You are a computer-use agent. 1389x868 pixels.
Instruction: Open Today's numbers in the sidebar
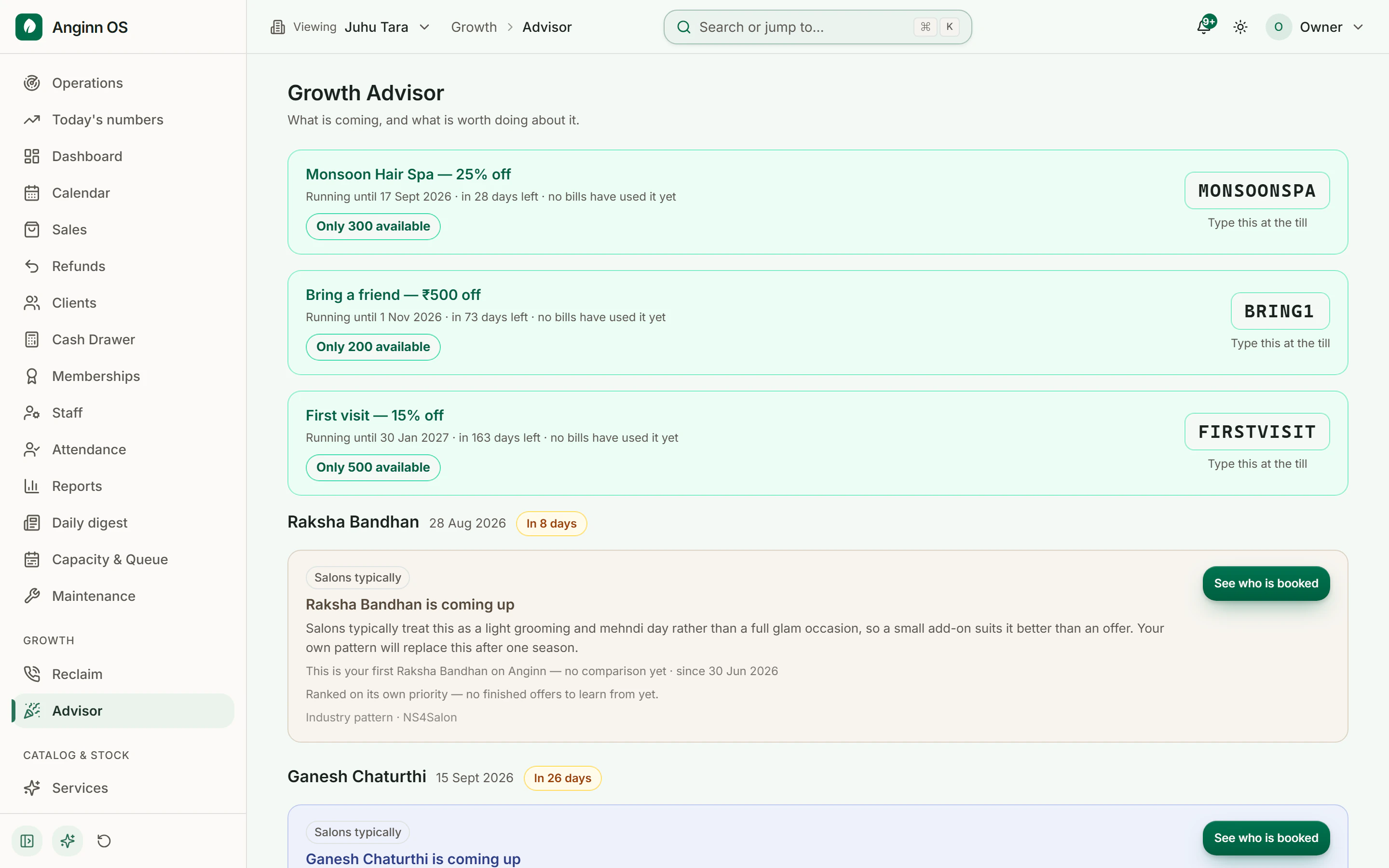point(123,120)
